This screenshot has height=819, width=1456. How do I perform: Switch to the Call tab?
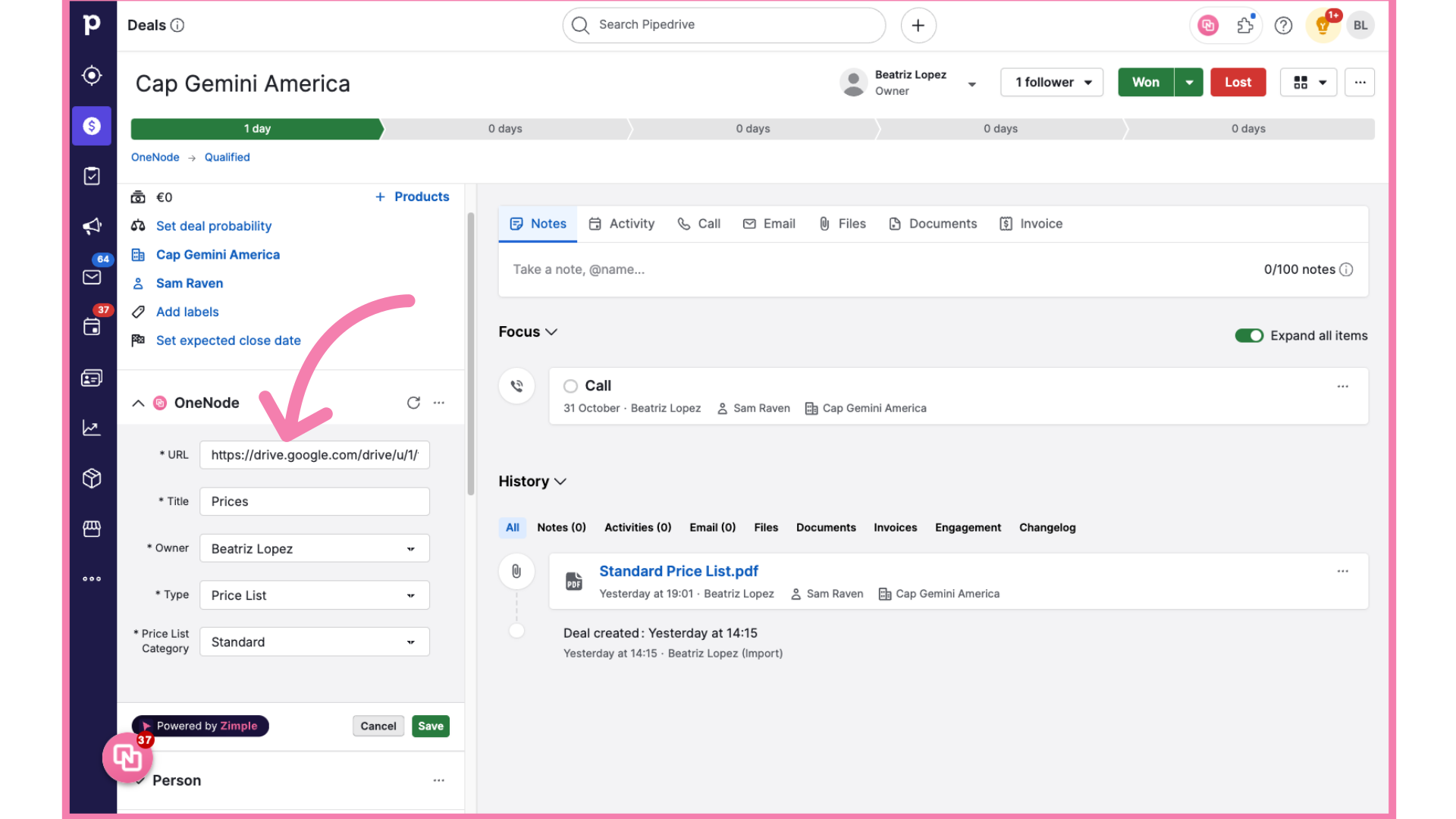[x=698, y=224]
